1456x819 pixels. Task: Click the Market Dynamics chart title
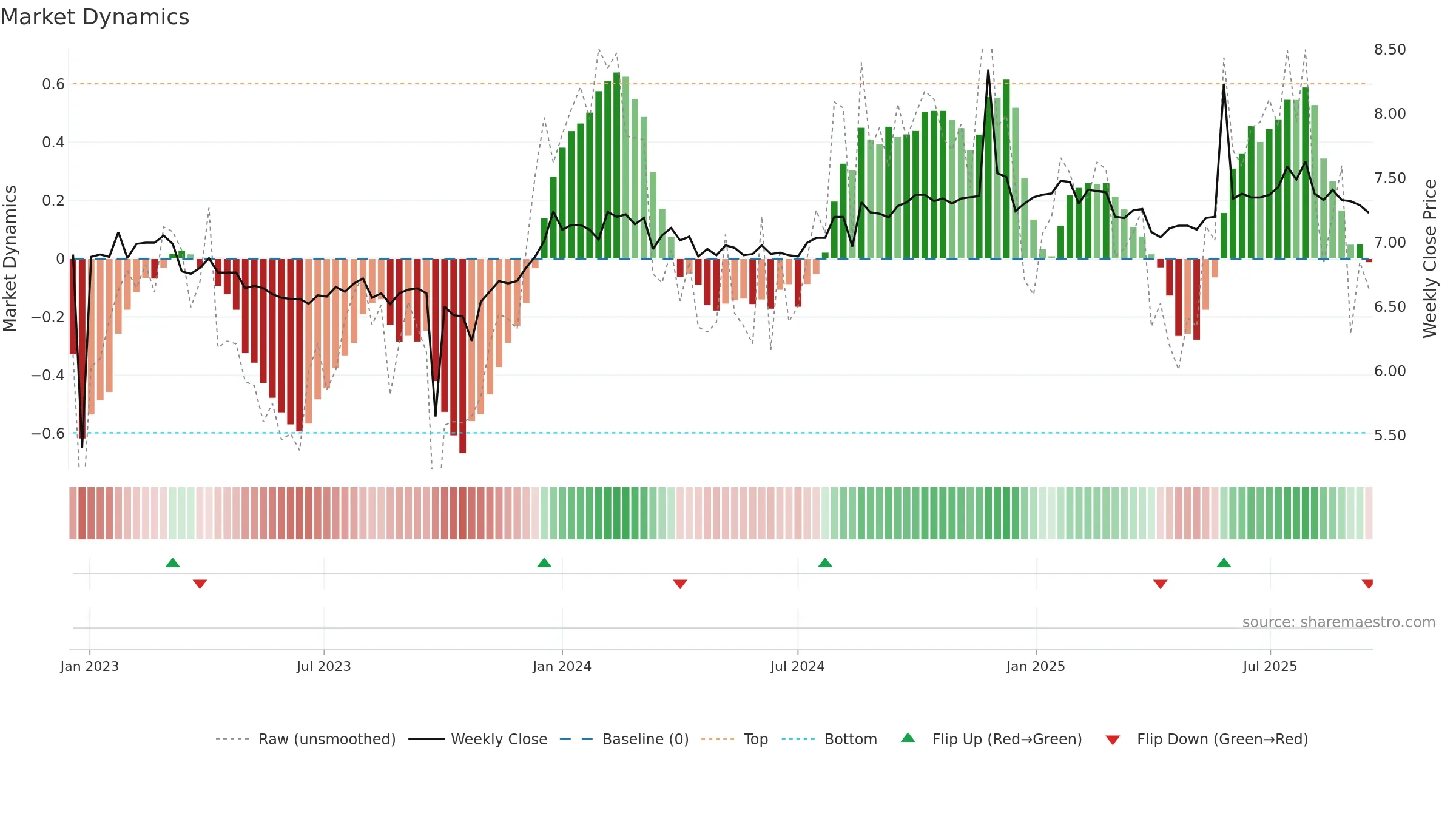click(x=95, y=17)
